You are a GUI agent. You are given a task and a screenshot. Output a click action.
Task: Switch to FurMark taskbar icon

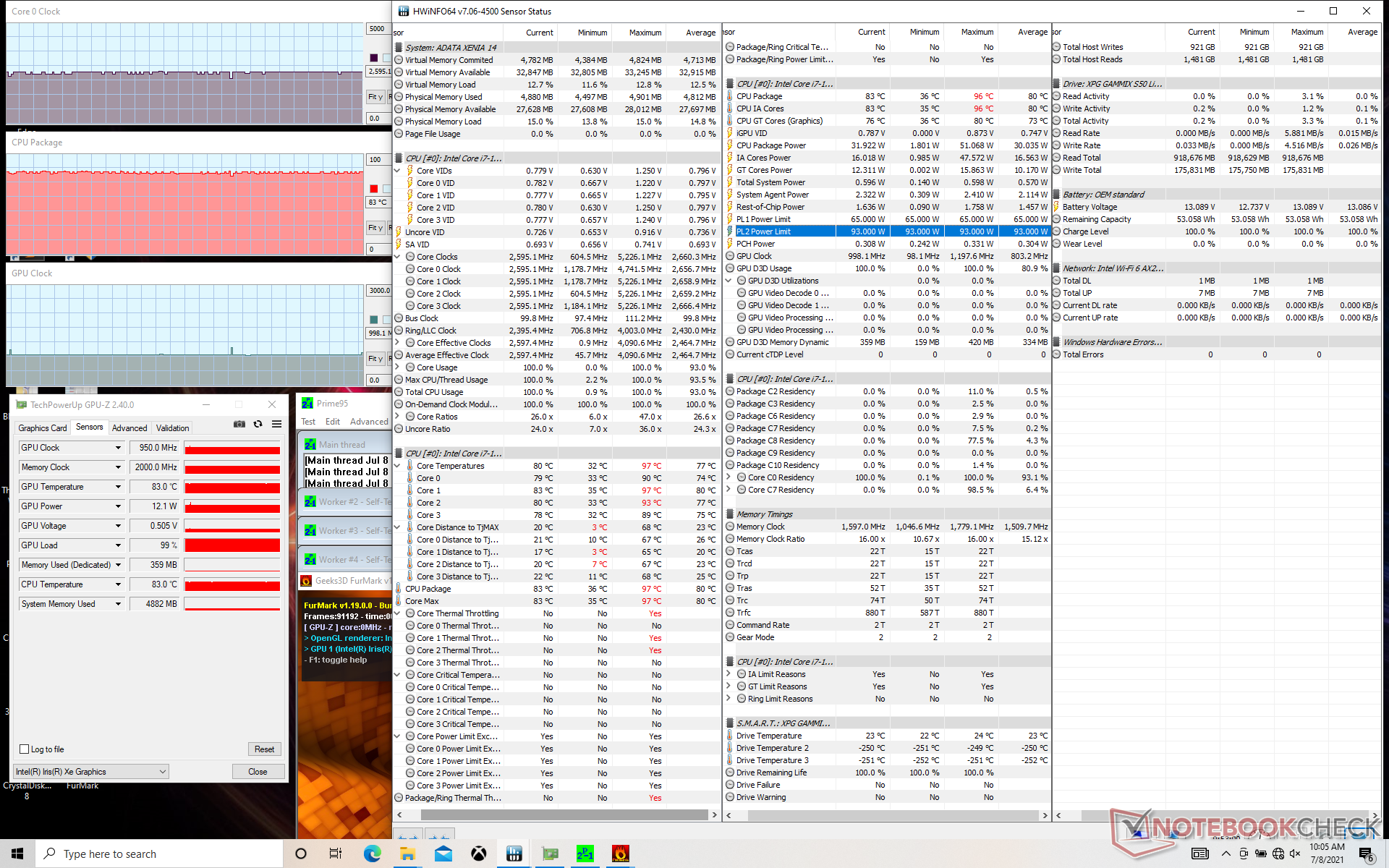point(621,854)
